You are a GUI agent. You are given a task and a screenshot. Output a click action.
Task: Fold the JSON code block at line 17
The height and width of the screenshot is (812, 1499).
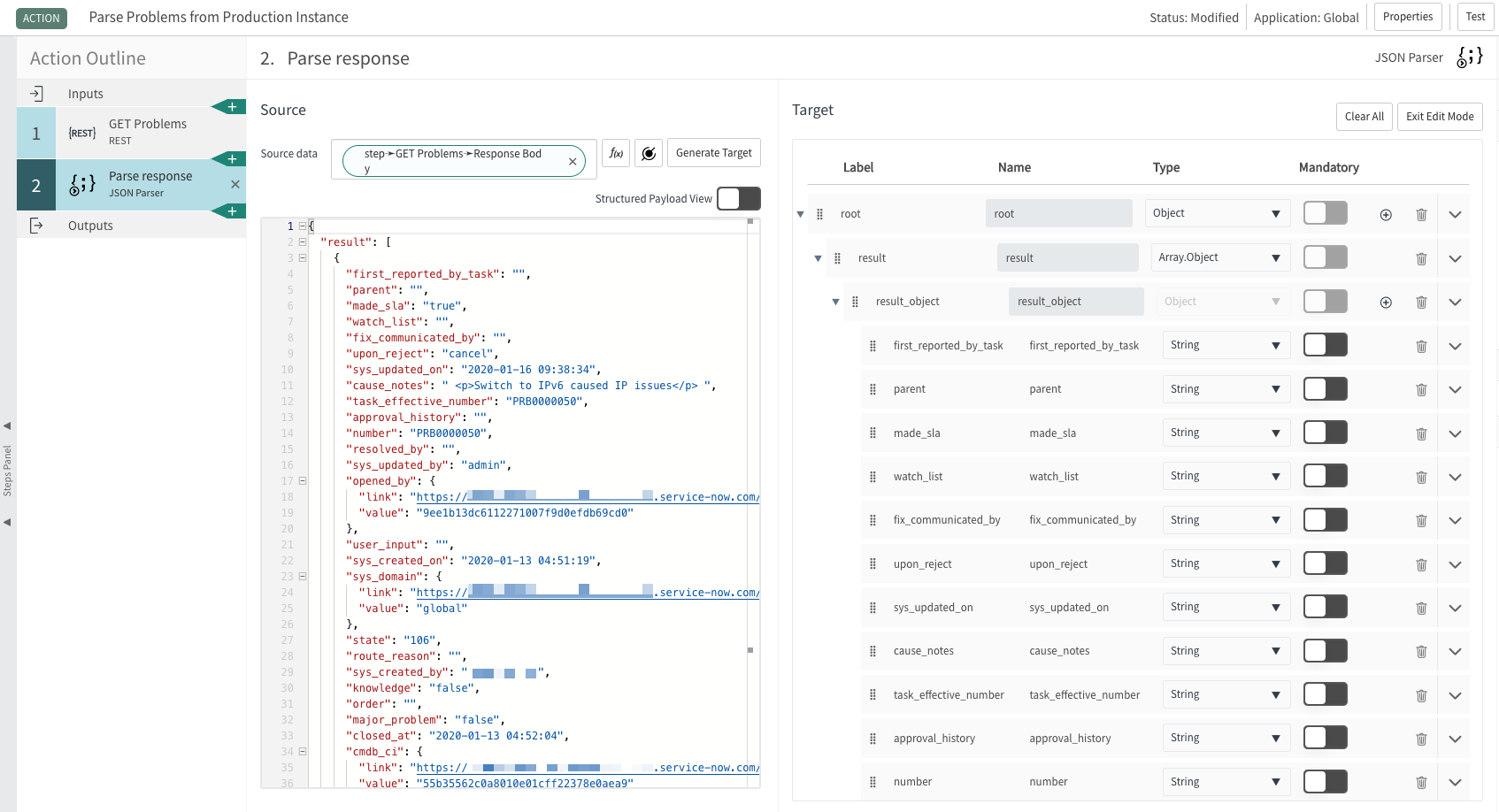(x=303, y=481)
